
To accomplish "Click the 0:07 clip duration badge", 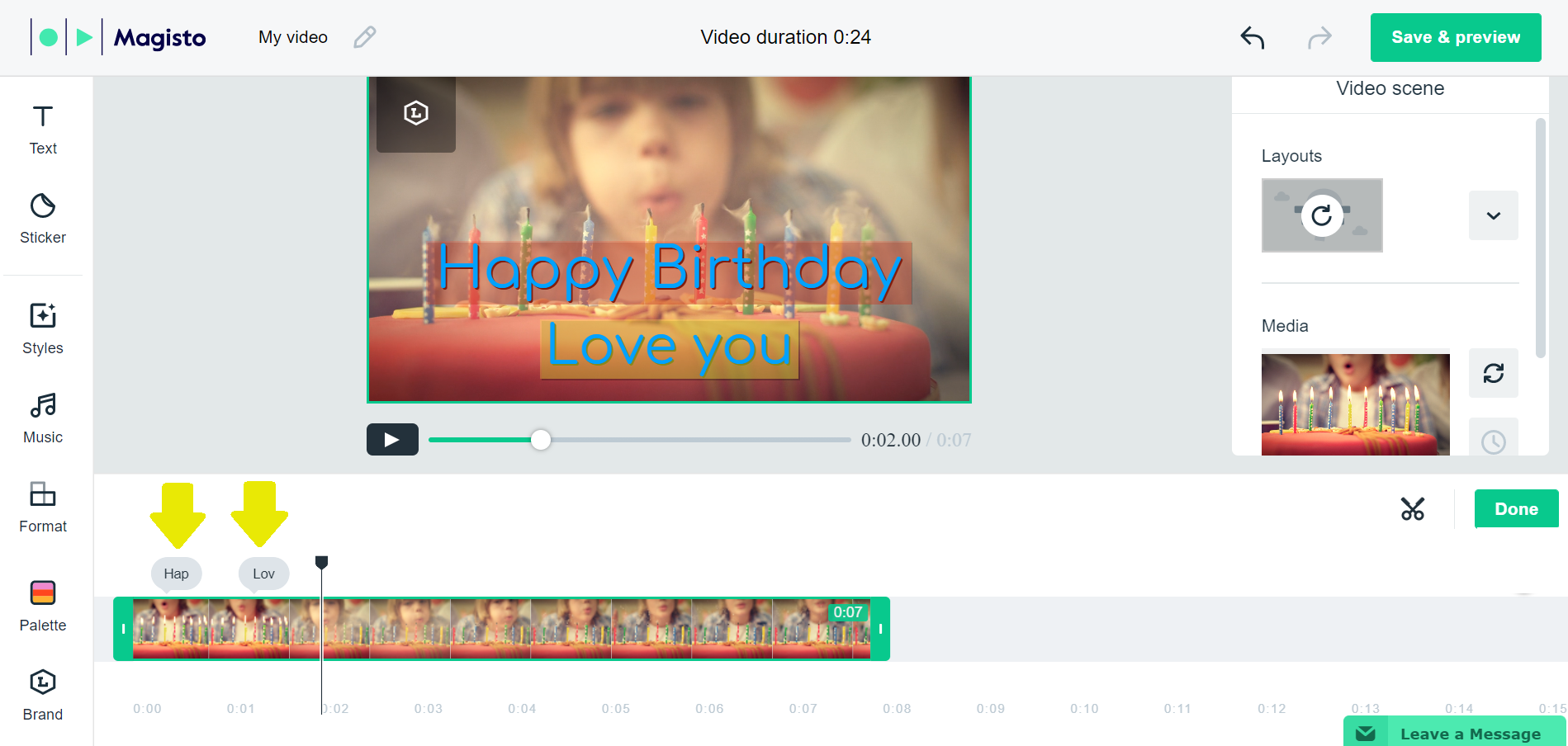I will pos(848,612).
